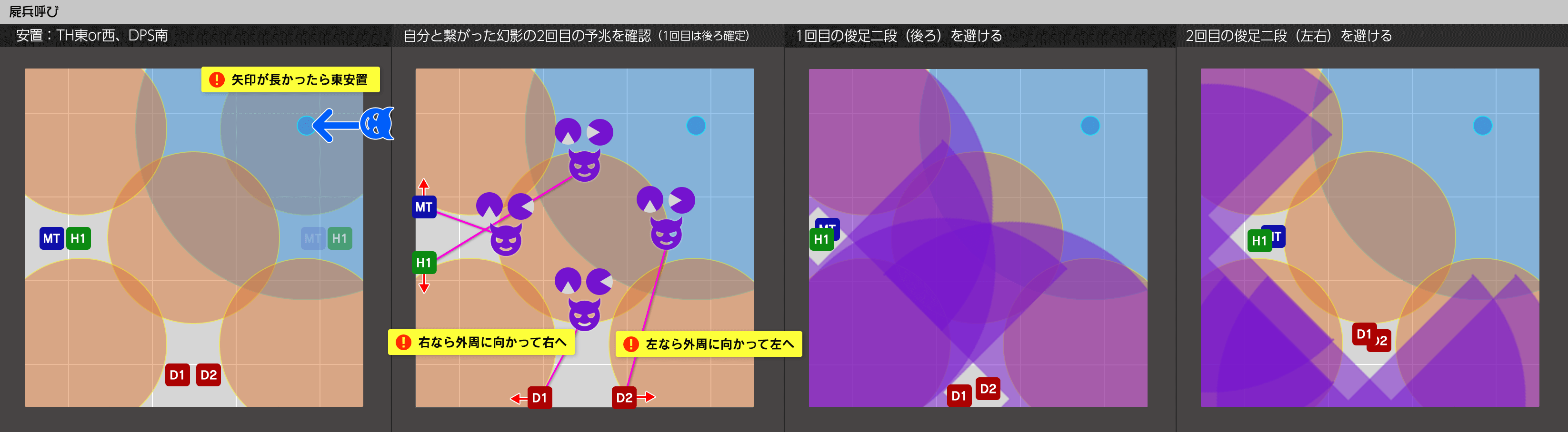Select the topmost purple devil phantom icon
1568x432 pixels.
584,167
